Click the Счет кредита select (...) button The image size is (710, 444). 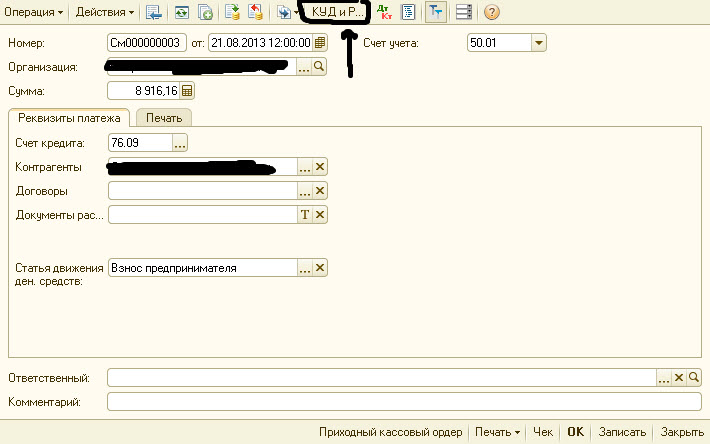[180, 143]
